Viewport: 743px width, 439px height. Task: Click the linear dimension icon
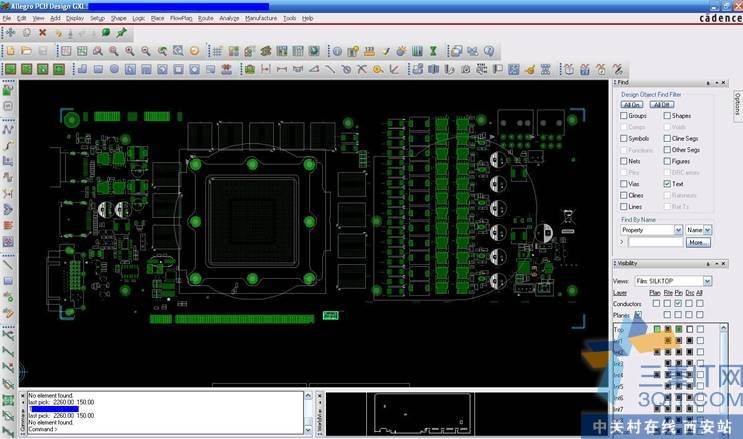(281, 69)
